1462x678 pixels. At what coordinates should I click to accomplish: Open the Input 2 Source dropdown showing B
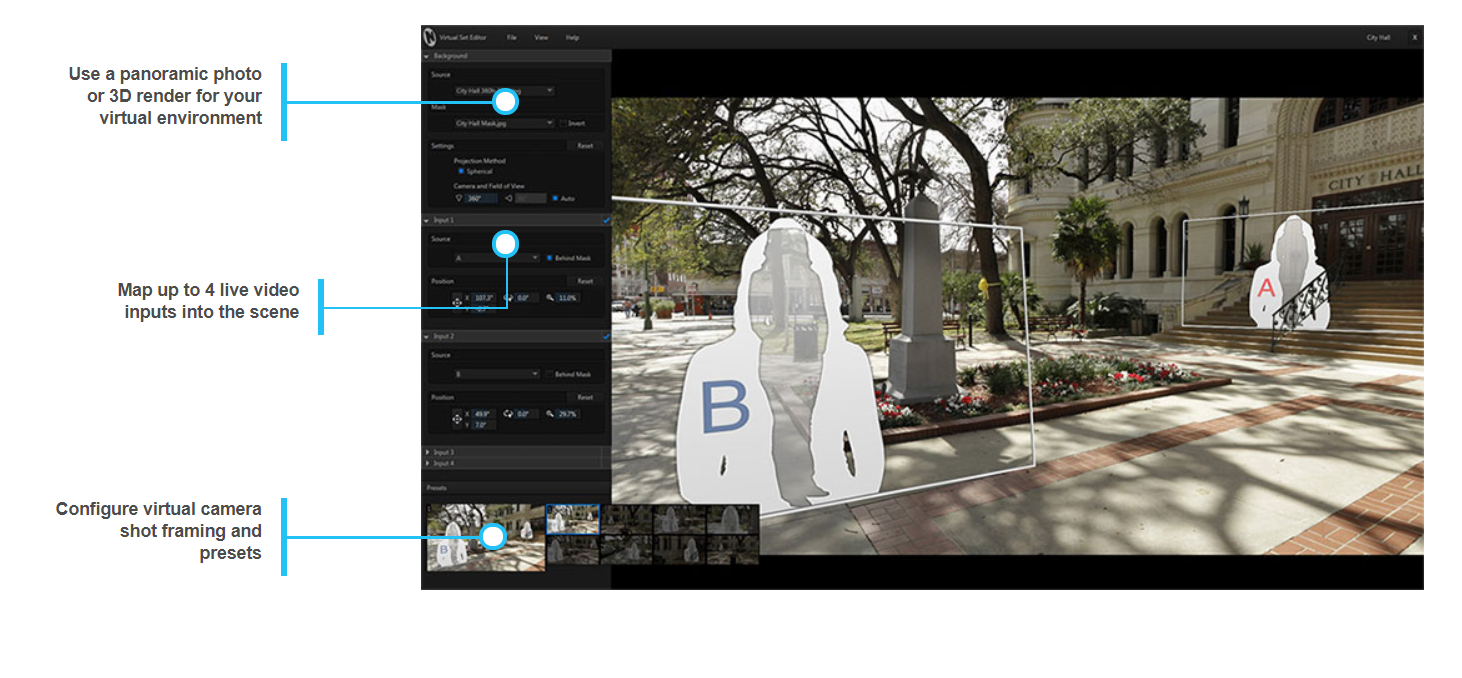(x=497, y=374)
